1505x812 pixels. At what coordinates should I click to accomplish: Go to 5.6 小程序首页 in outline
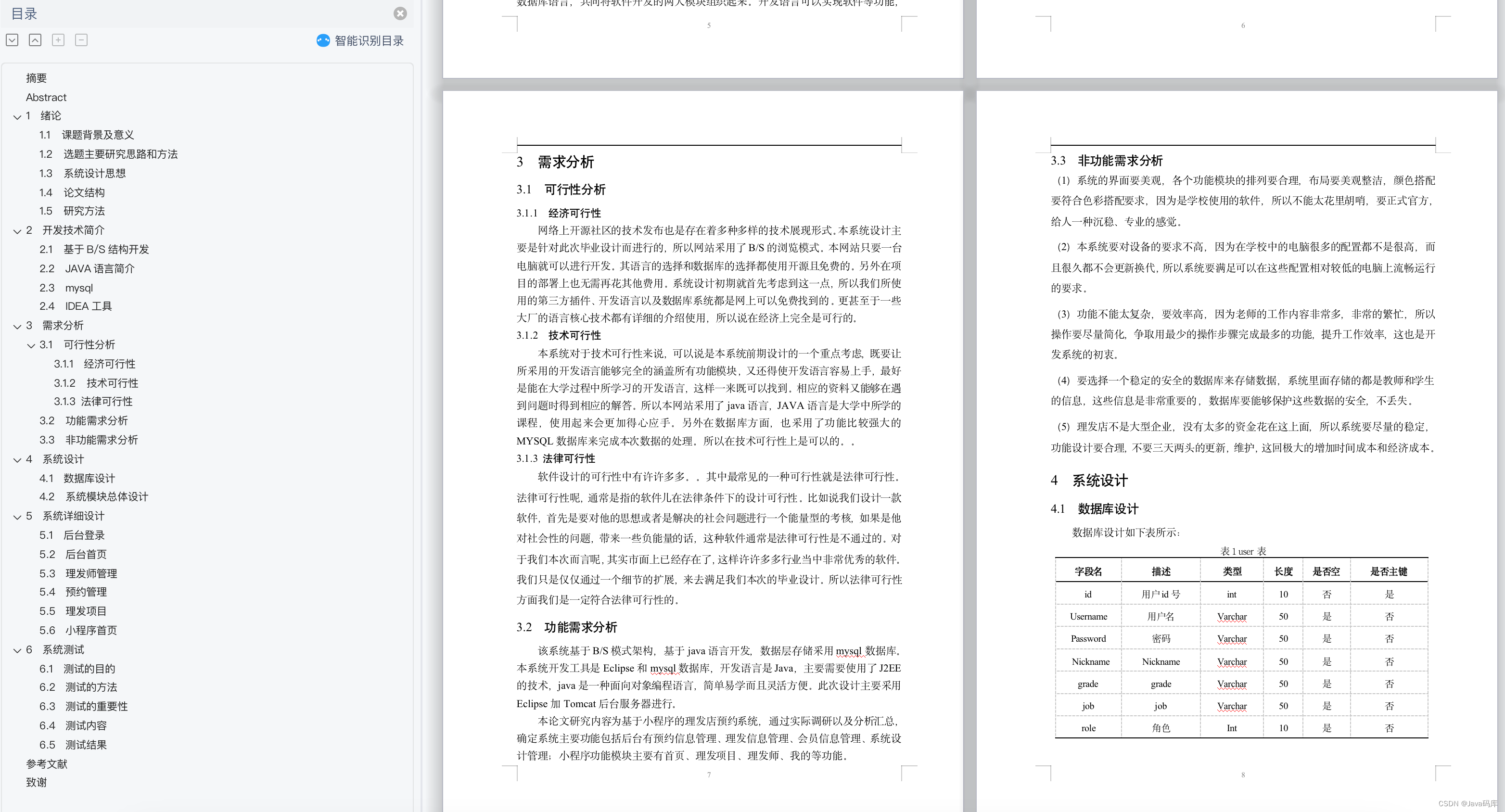tap(78, 630)
